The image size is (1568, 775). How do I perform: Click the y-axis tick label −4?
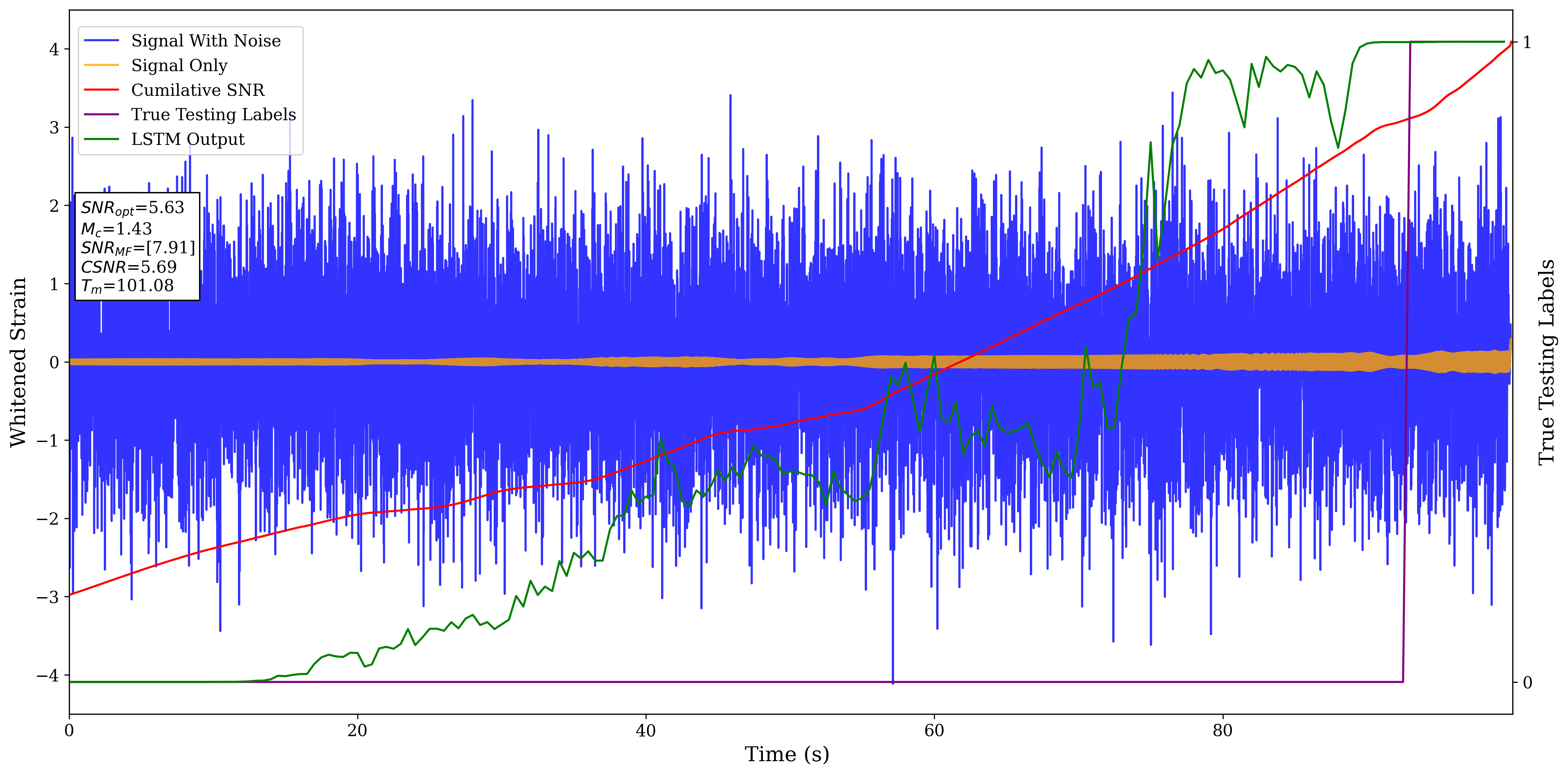click(x=48, y=675)
